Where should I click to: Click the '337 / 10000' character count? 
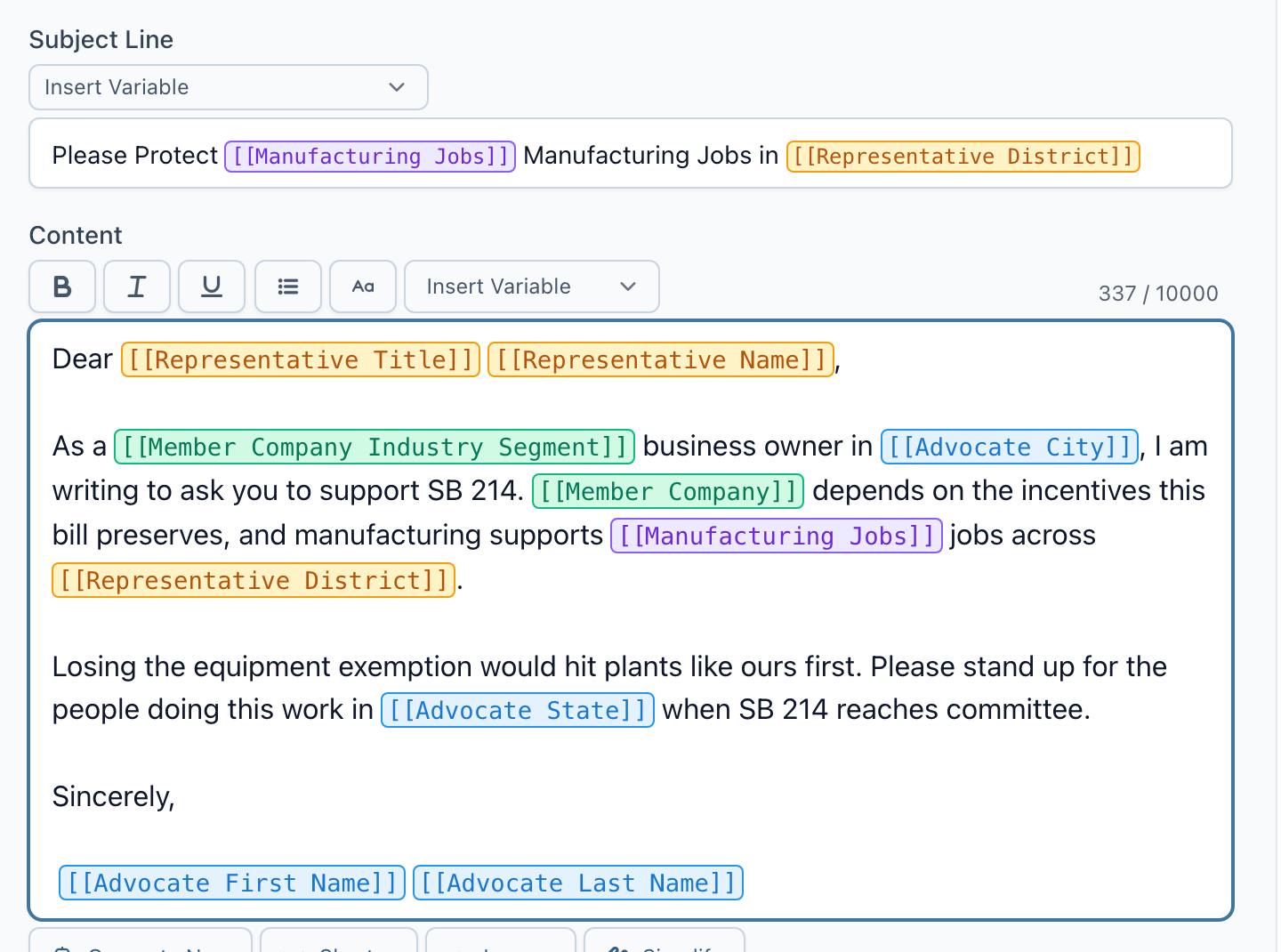(1158, 294)
